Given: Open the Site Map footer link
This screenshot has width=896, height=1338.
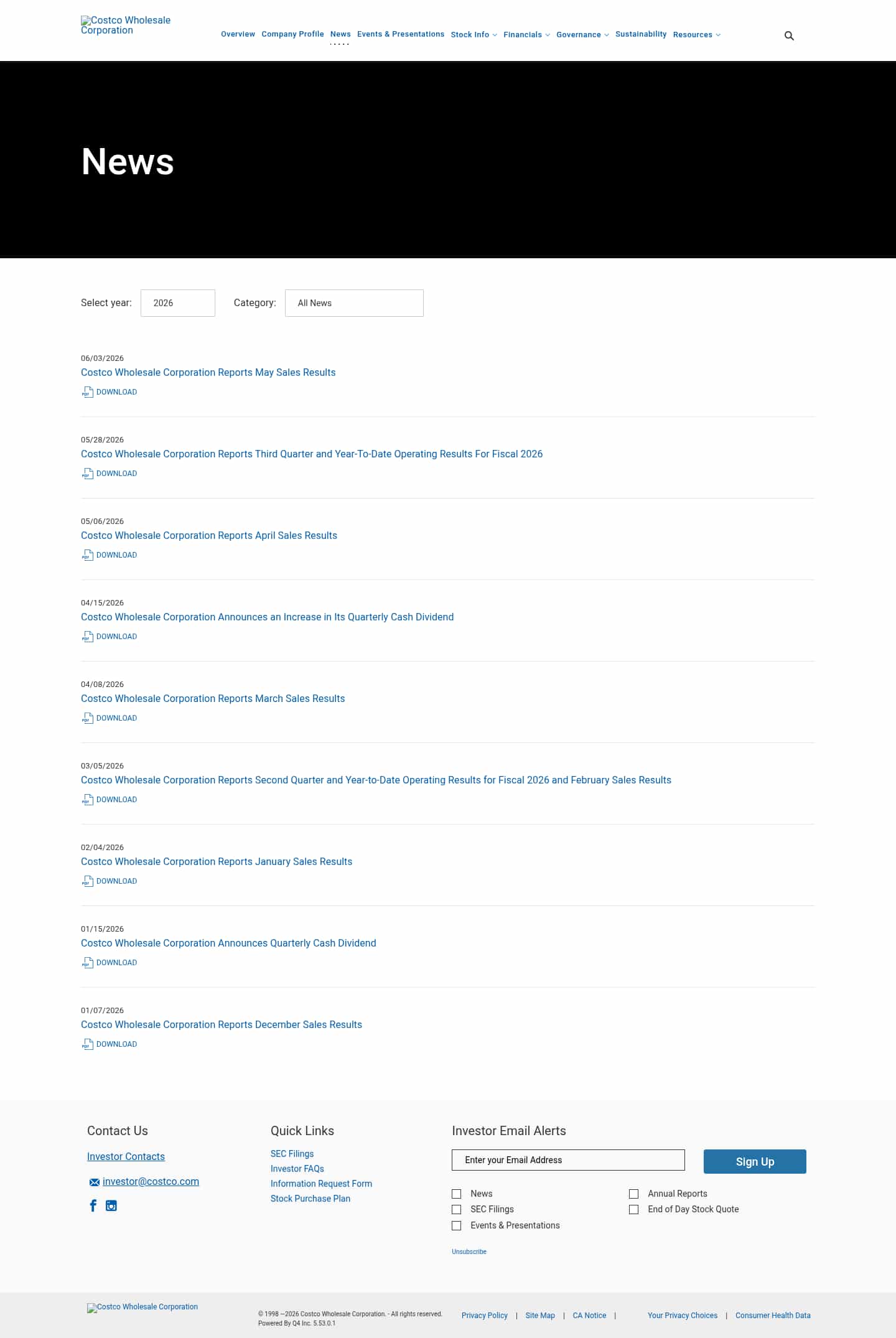Looking at the screenshot, I should point(540,1316).
